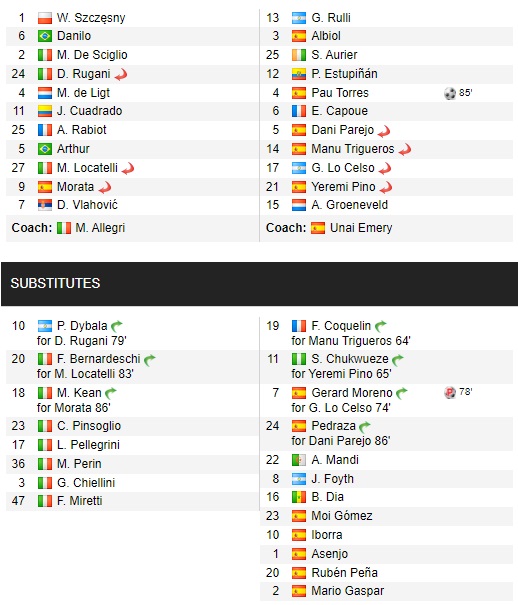Viewport: 518px width, 605px height.
Task: Click the penalty icon next to Gerard Moreno
Action: [x=450, y=393]
